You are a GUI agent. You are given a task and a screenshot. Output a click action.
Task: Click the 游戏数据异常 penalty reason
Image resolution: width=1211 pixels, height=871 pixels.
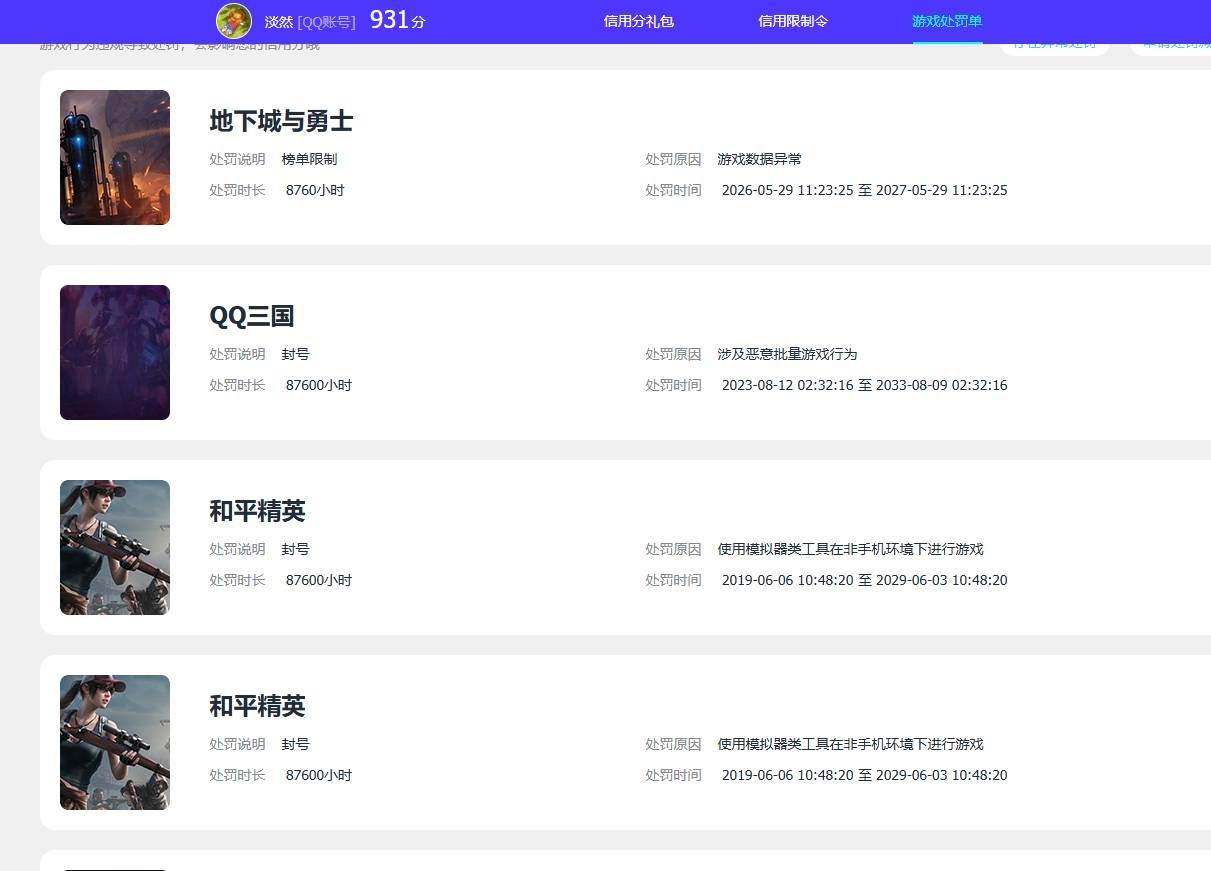tap(759, 159)
